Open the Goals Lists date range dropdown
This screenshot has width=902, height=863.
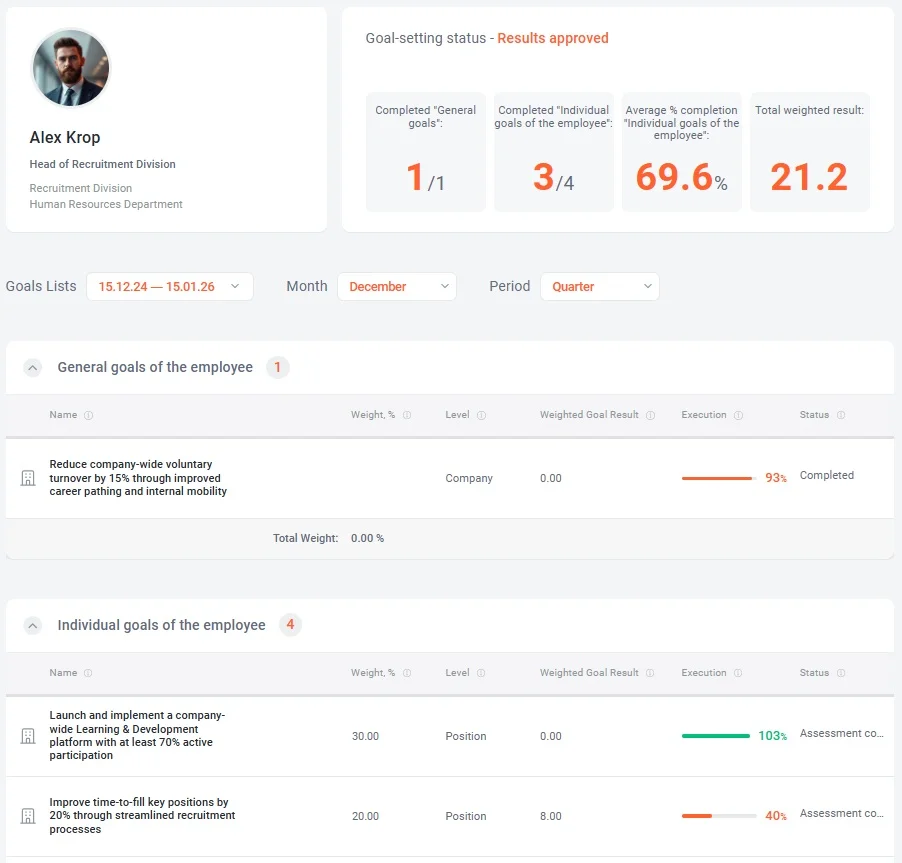(x=169, y=287)
